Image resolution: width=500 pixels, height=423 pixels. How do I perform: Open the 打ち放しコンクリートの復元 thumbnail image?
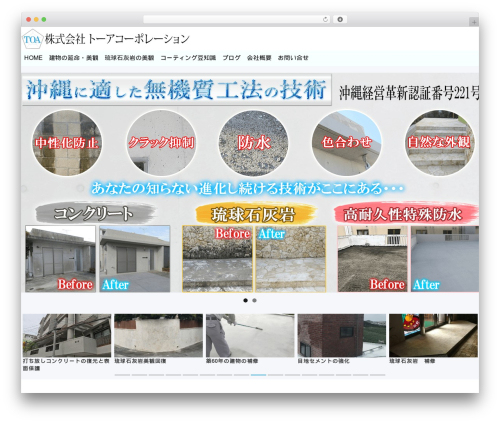[x=67, y=335]
